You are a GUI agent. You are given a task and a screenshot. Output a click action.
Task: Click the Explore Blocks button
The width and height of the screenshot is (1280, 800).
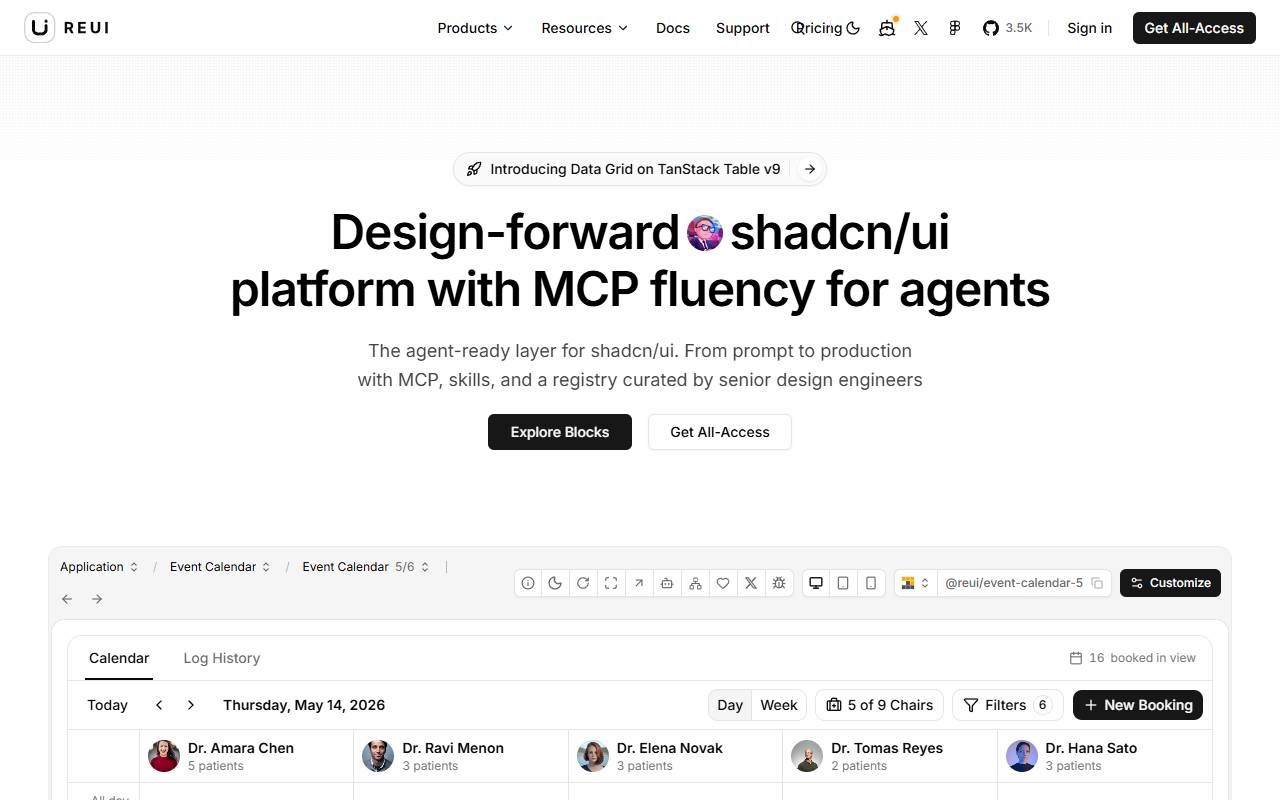560,432
